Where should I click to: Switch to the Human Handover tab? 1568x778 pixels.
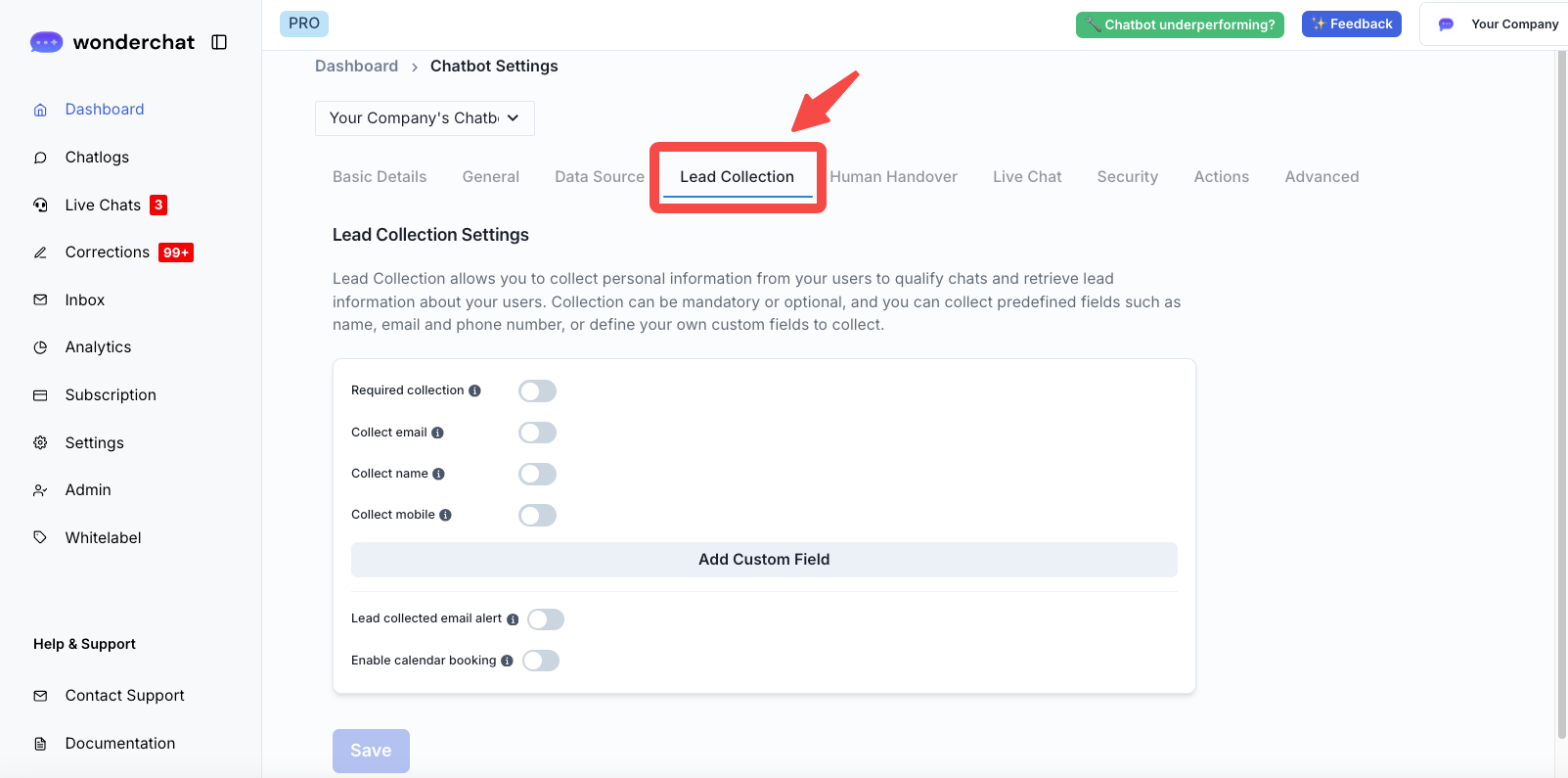coord(893,177)
